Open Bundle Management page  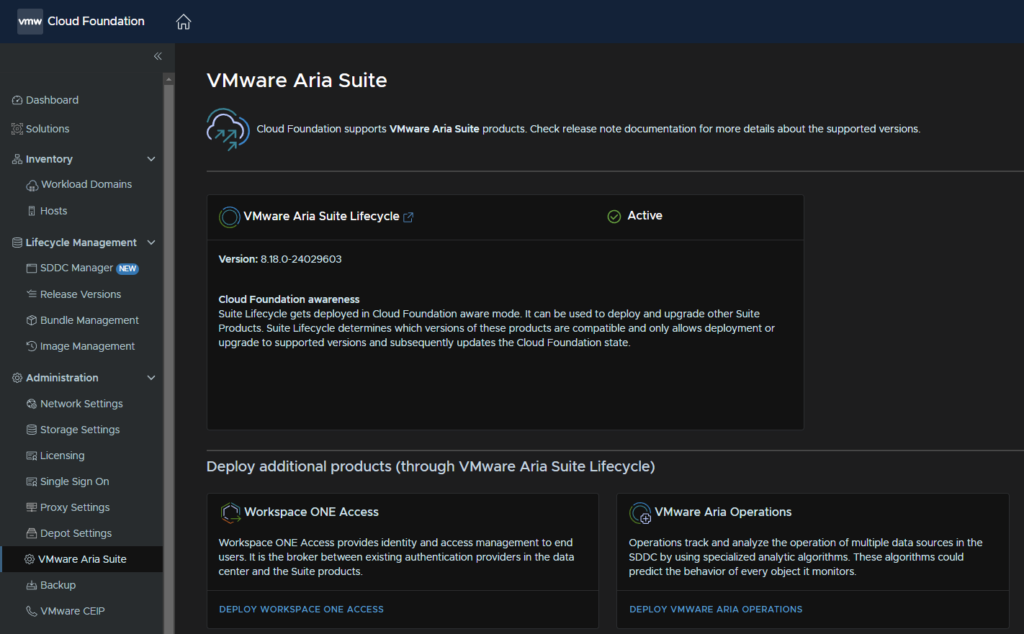(x=89, y=320)
